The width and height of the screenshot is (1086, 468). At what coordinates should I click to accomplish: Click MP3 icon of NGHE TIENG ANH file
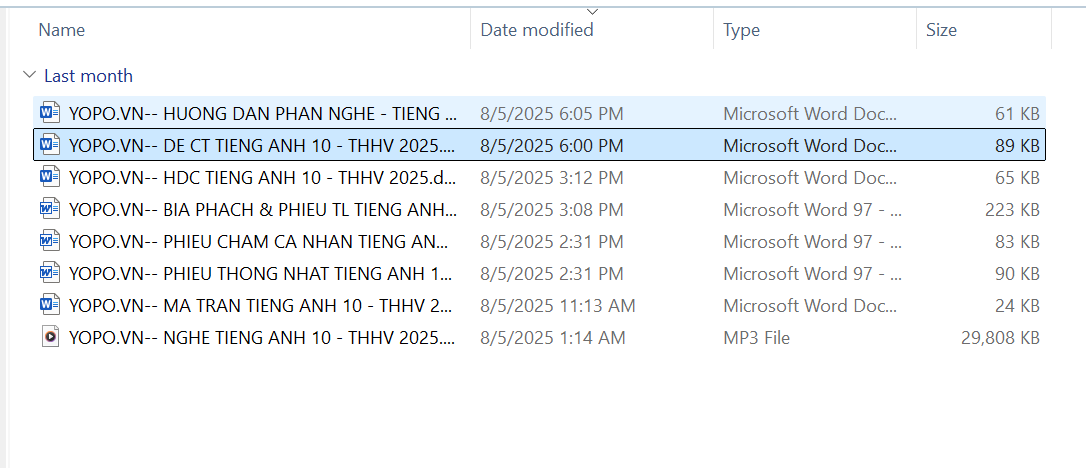[x=49, y=337]
